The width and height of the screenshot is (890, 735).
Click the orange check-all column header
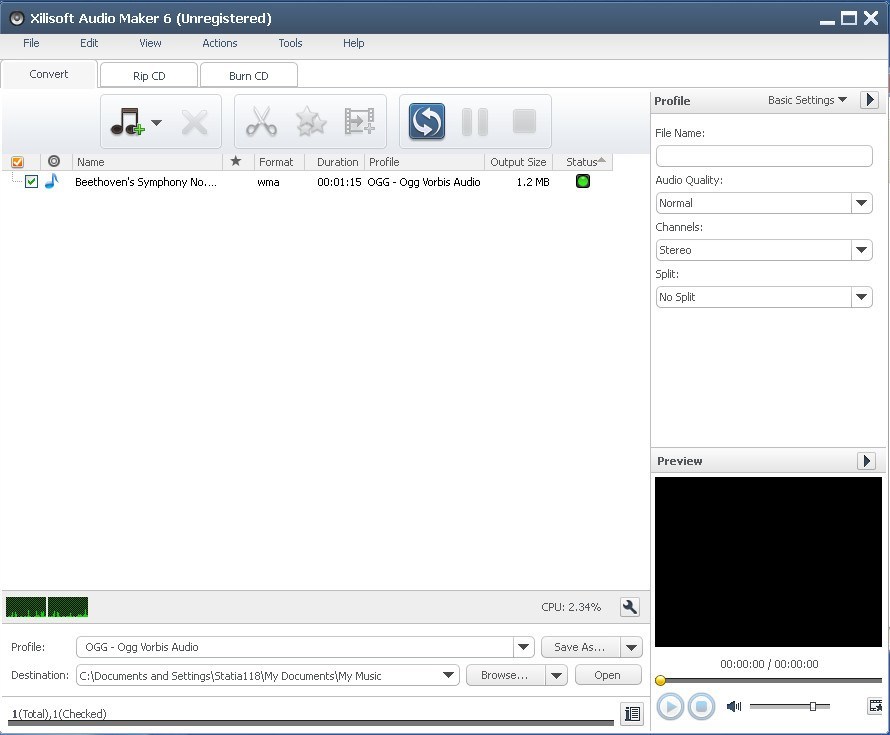pos(17,161)
